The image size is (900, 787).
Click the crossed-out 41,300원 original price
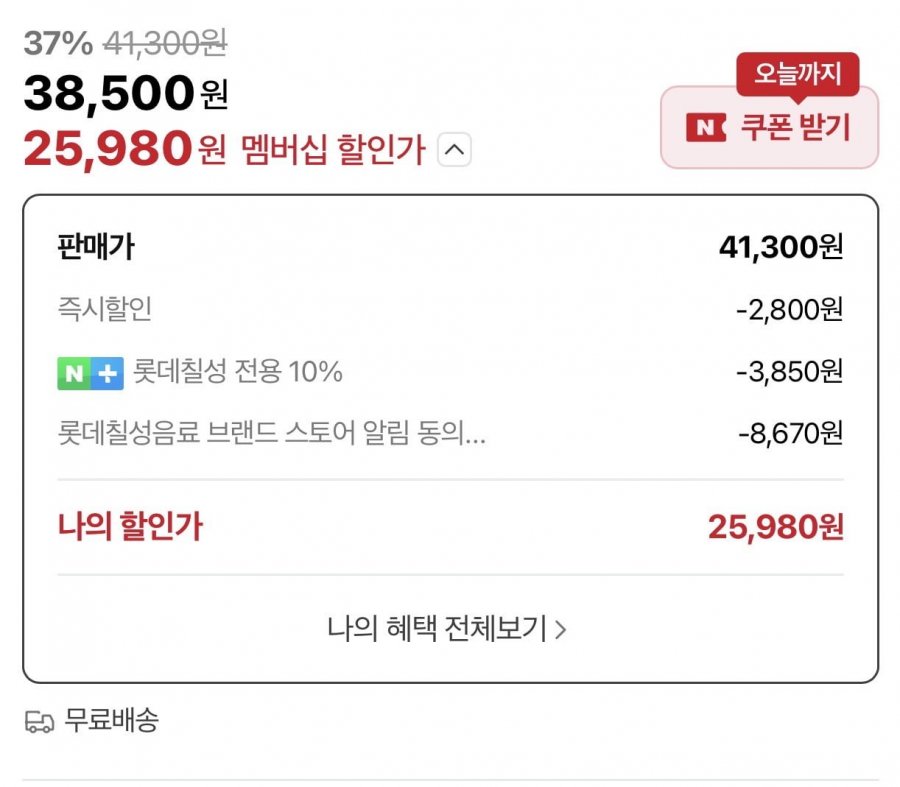pos(165,43)
